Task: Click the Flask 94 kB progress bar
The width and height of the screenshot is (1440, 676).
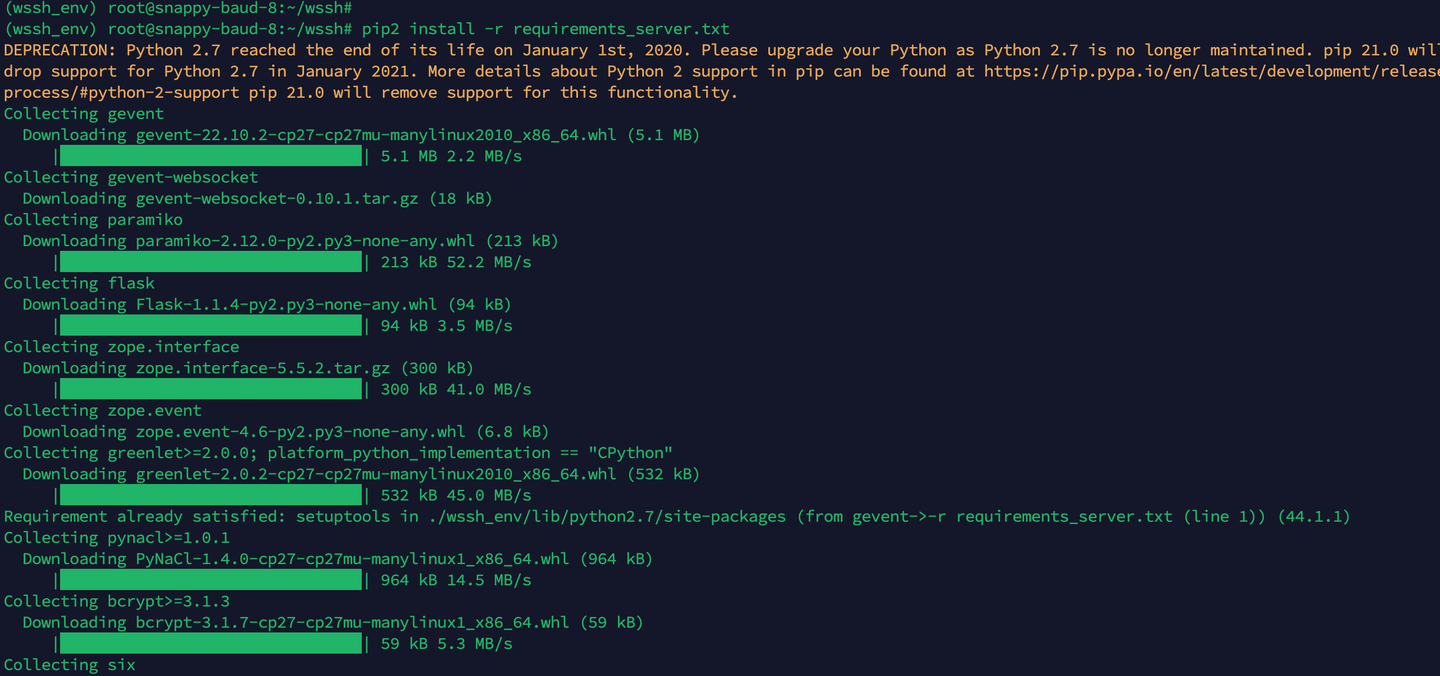Action: [210, 326]
